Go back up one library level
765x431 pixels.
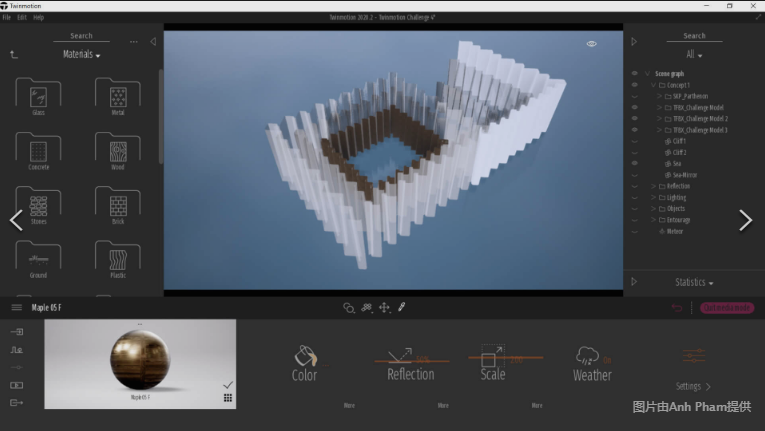(x=14, y=55)
